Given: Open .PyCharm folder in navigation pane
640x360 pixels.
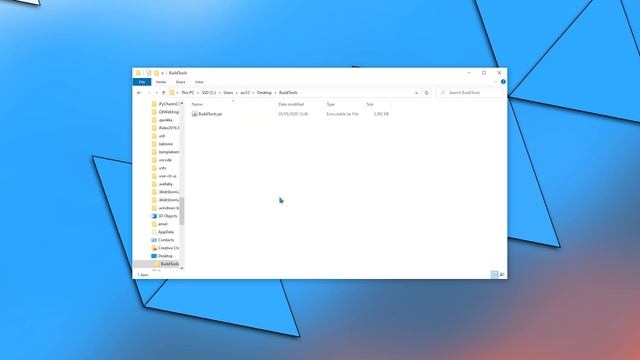Looking at the screenshot, I should [168, 104].
